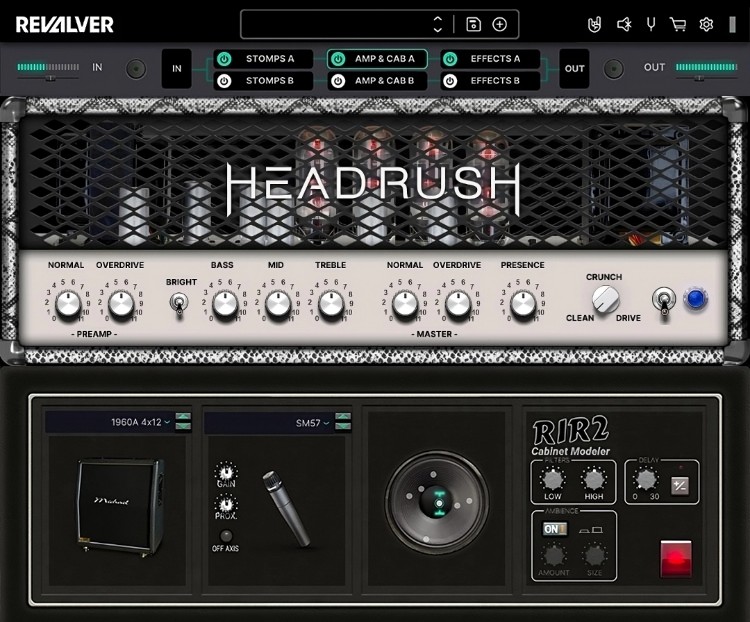The image size is (750, 622).
Task: Click the Marshall cabinet image
Action: click(x=121, y=507)
